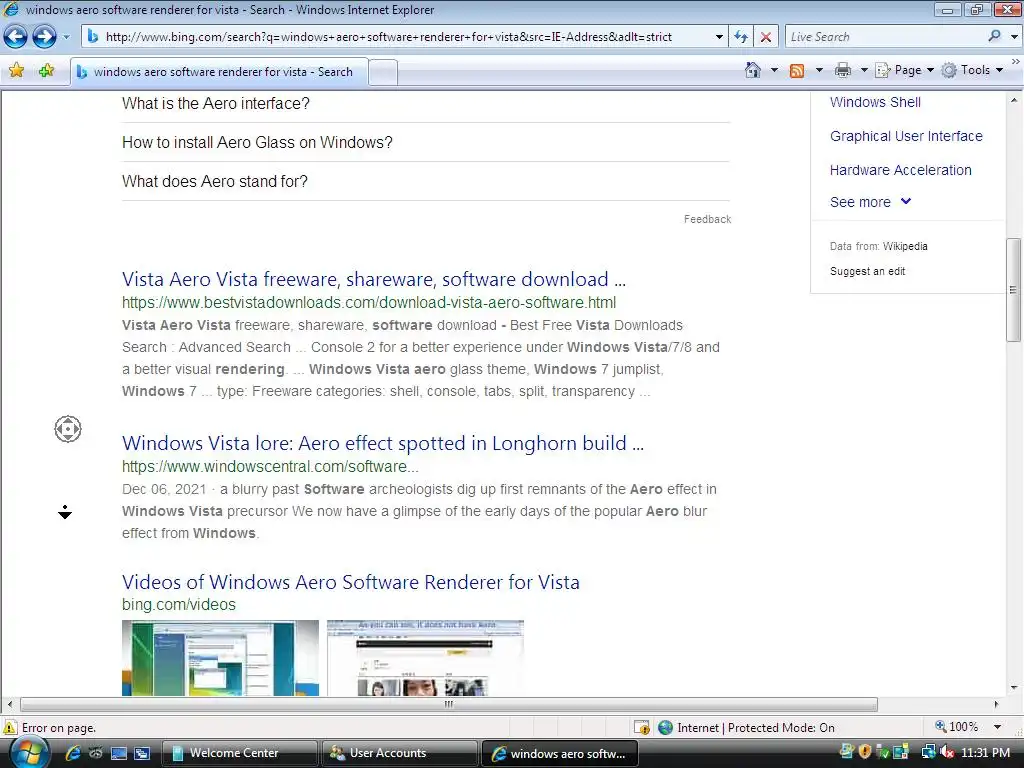Image resolution: width=1024 pixels, height=768 pixels.
Task: Open the search provider options dropdown
Action: click(1014, 37)
